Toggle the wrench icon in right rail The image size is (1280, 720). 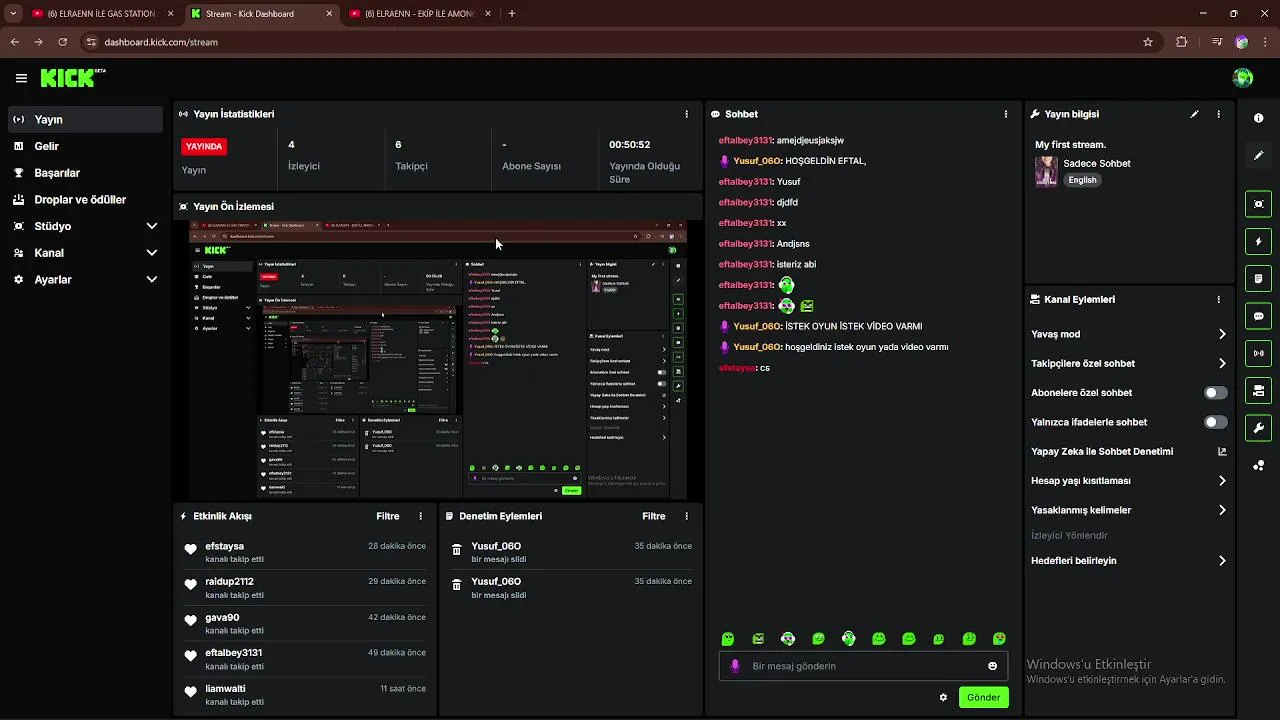[x=1259, y=427]
